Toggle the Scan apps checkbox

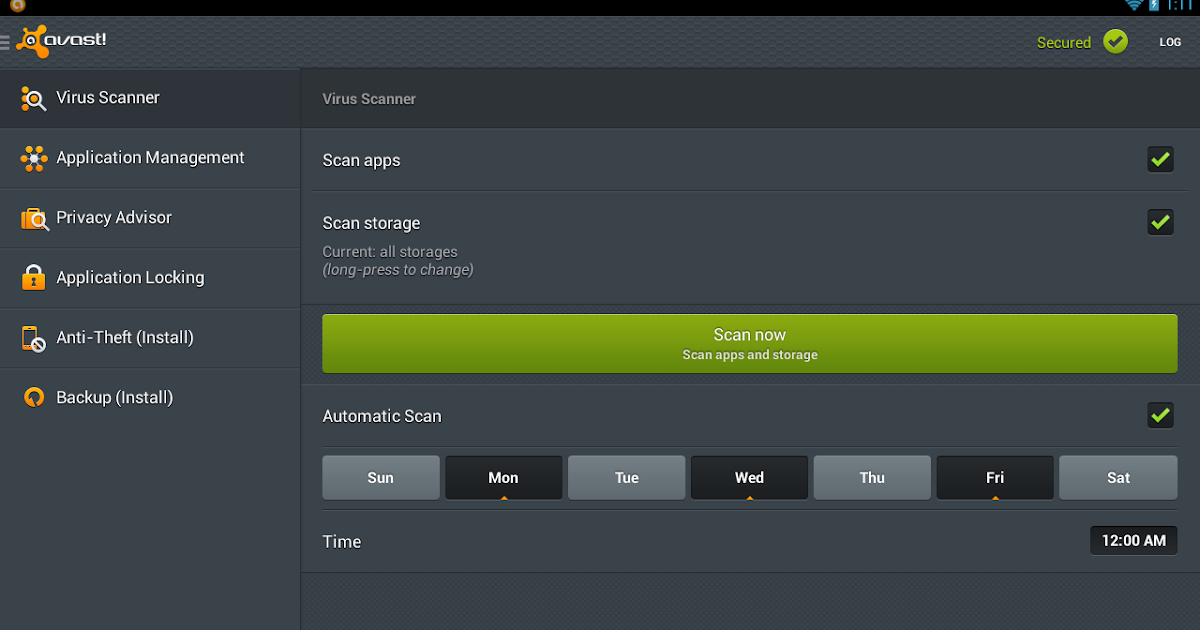point(1160,159)
